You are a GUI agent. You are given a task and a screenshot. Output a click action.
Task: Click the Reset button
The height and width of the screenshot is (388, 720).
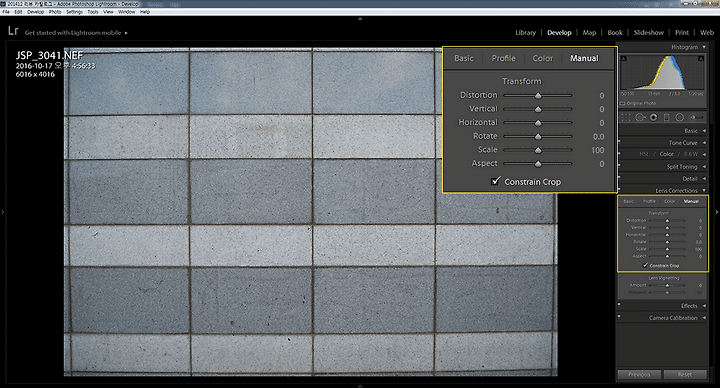685,375
